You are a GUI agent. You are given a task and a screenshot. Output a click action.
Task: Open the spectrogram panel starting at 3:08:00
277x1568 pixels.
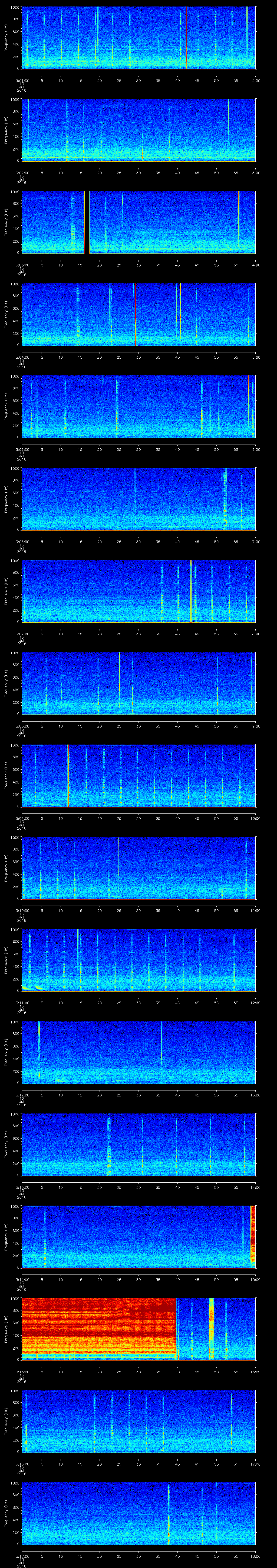point(139,683)
